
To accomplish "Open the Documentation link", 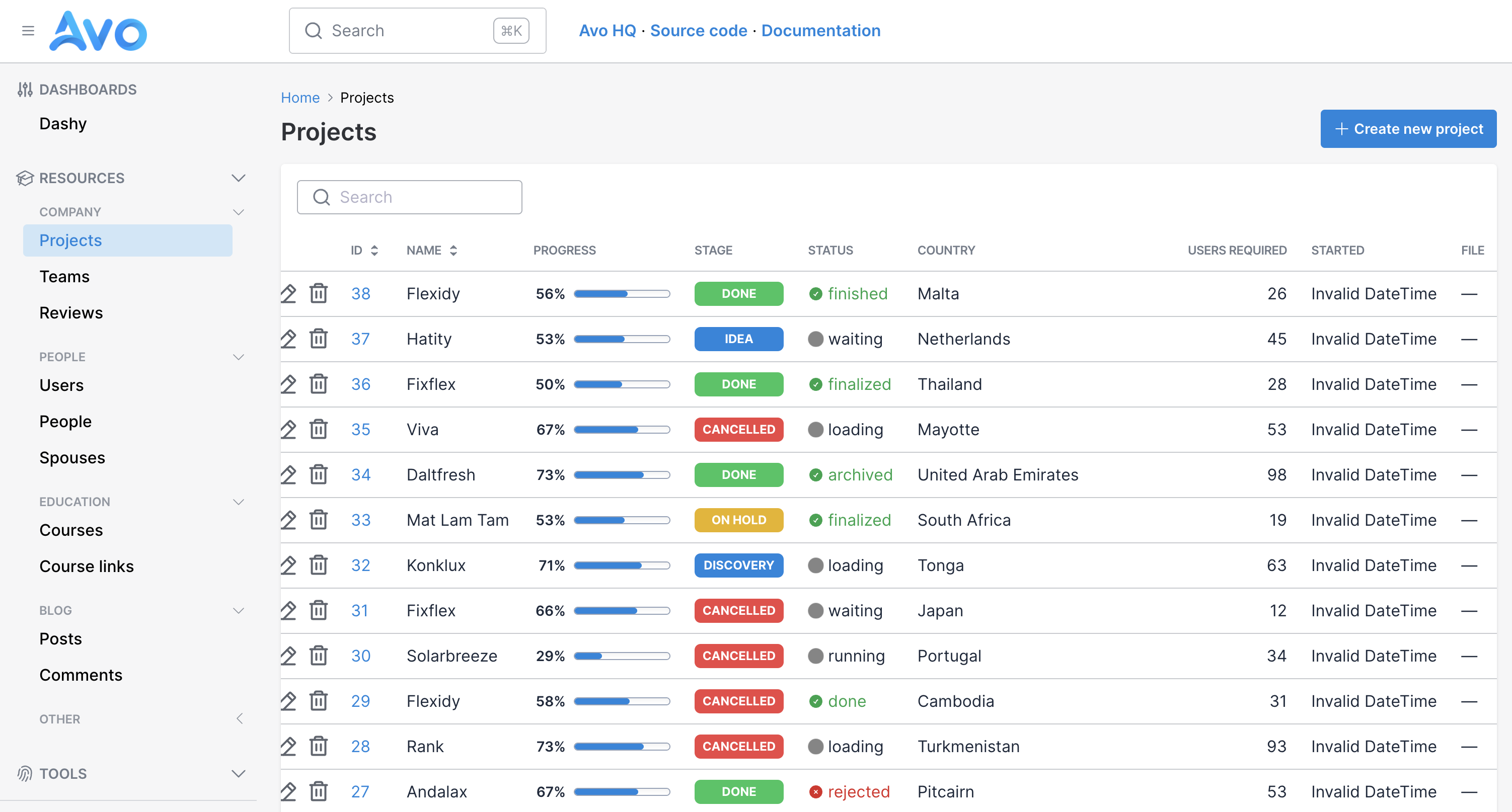I will (x=820, y=31).
